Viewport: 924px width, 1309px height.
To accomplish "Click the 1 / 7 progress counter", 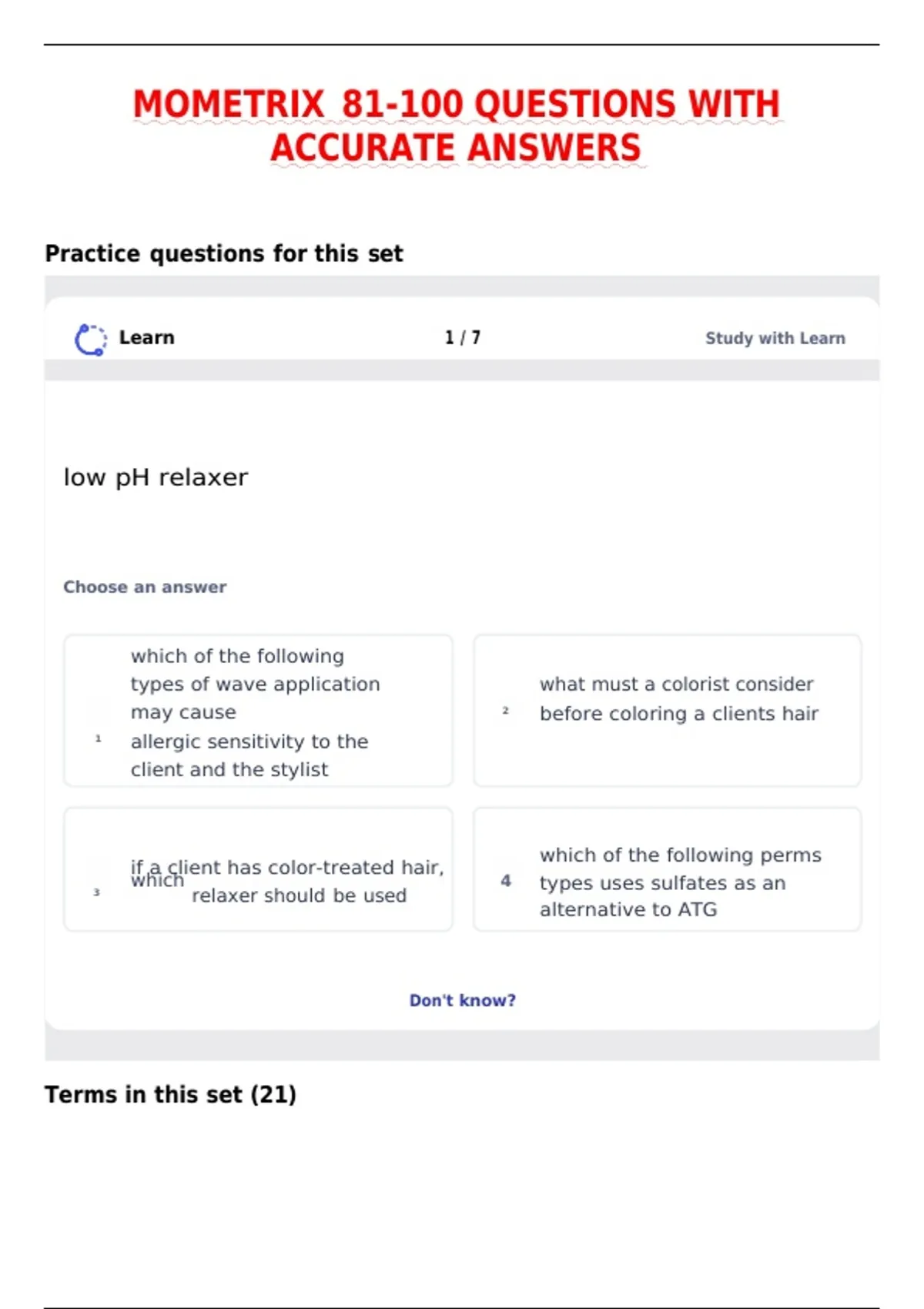I will point(462,338).
